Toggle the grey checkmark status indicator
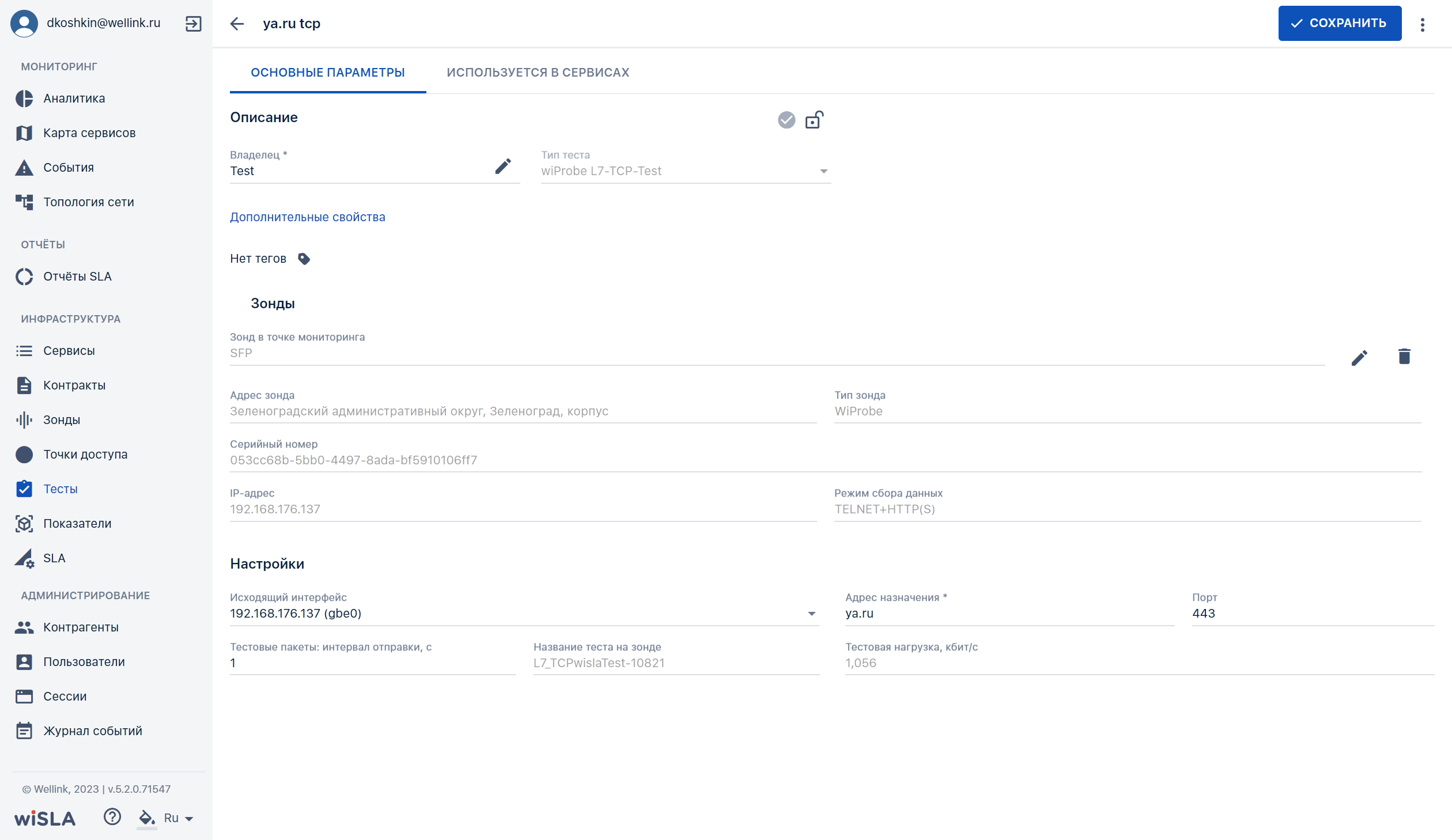 coord(786,120)
